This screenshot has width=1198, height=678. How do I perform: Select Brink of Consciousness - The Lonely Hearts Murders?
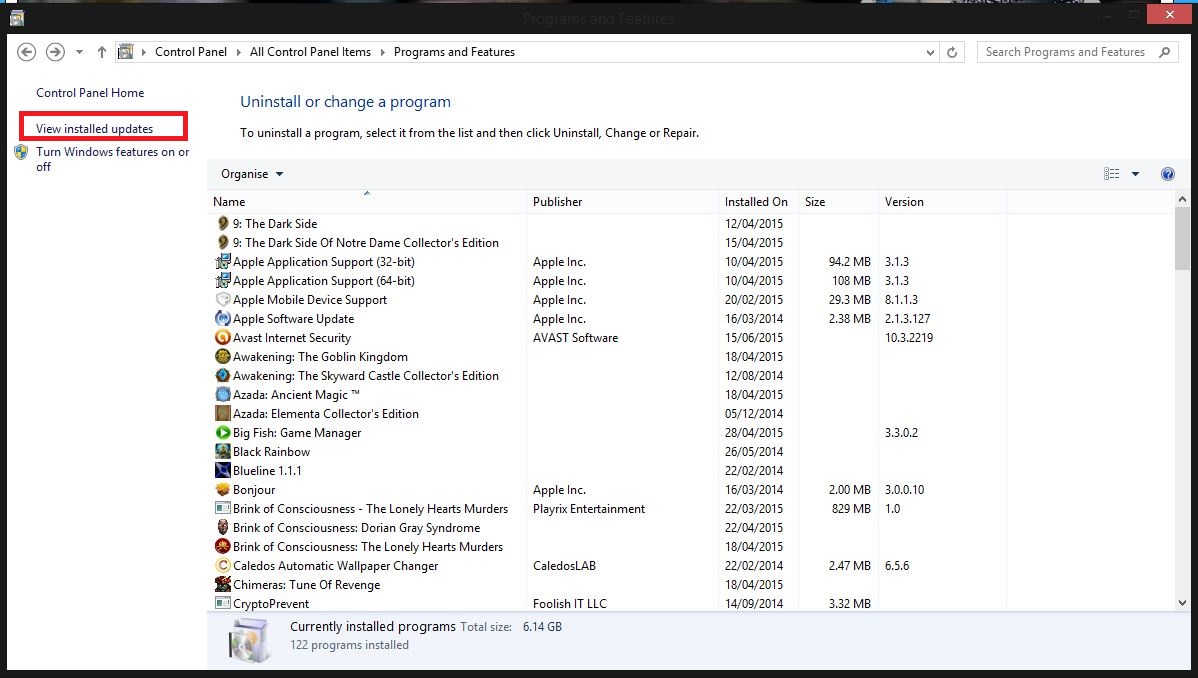pyautogui.click(x=371, y=509)
